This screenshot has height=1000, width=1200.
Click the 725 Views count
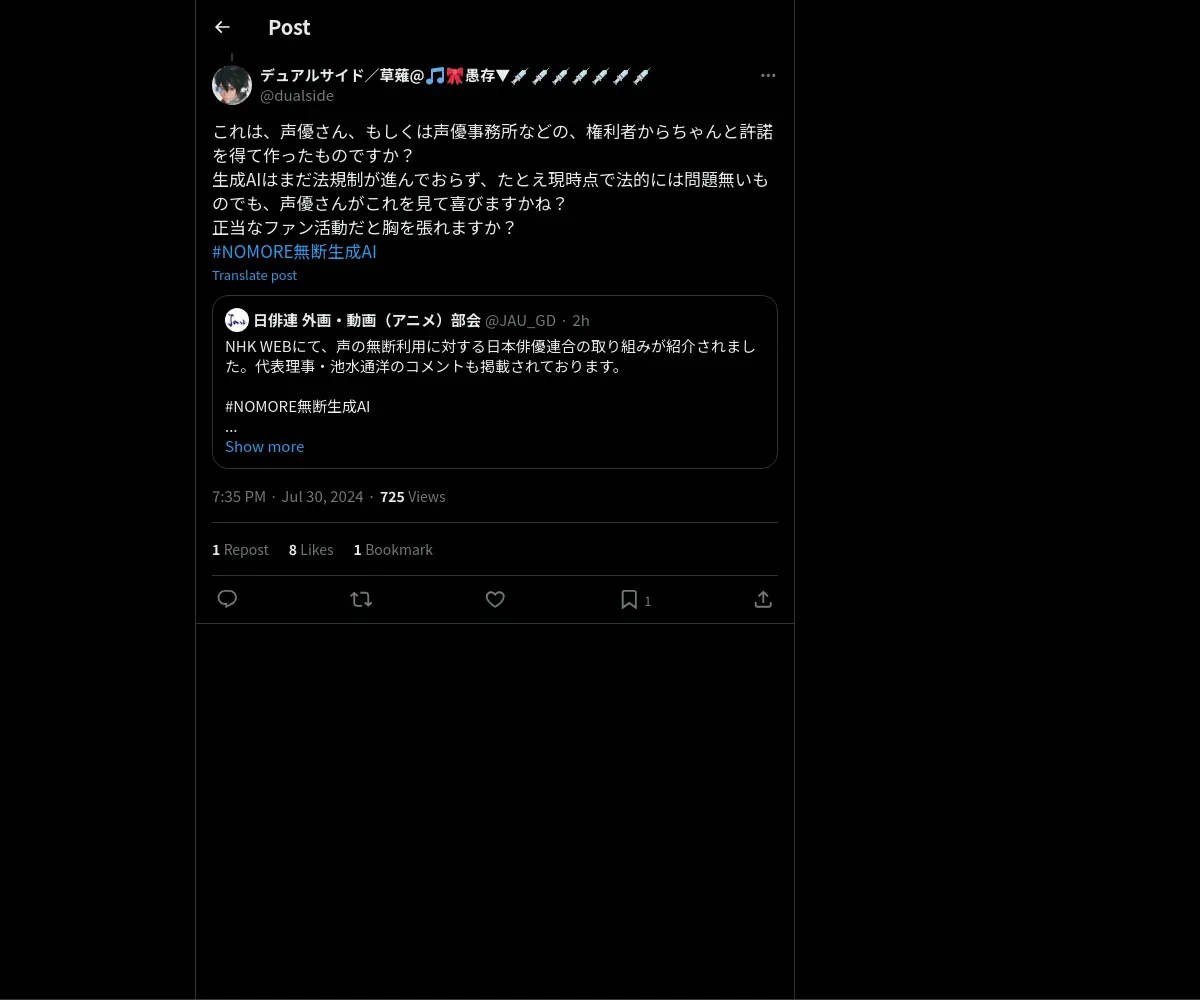coord(413,497)
